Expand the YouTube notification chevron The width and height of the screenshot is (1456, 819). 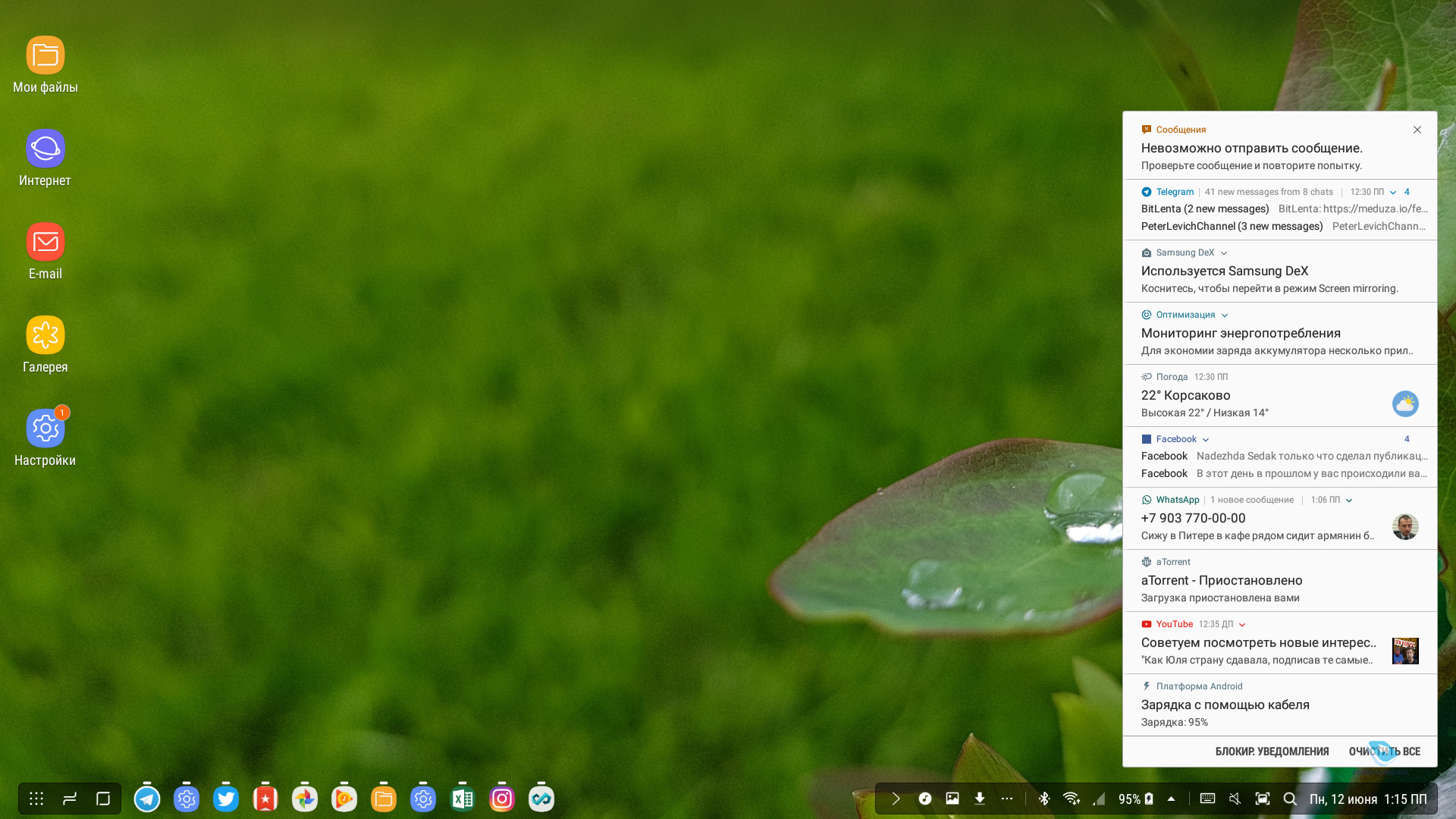coord(1242,625)
